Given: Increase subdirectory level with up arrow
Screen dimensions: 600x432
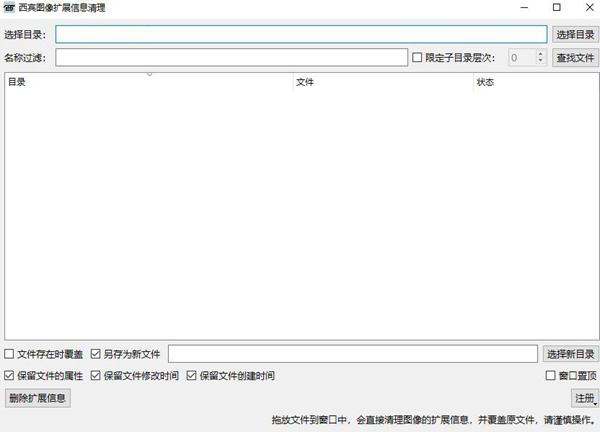Looking at the screenshot, I should tap(540, 54).
